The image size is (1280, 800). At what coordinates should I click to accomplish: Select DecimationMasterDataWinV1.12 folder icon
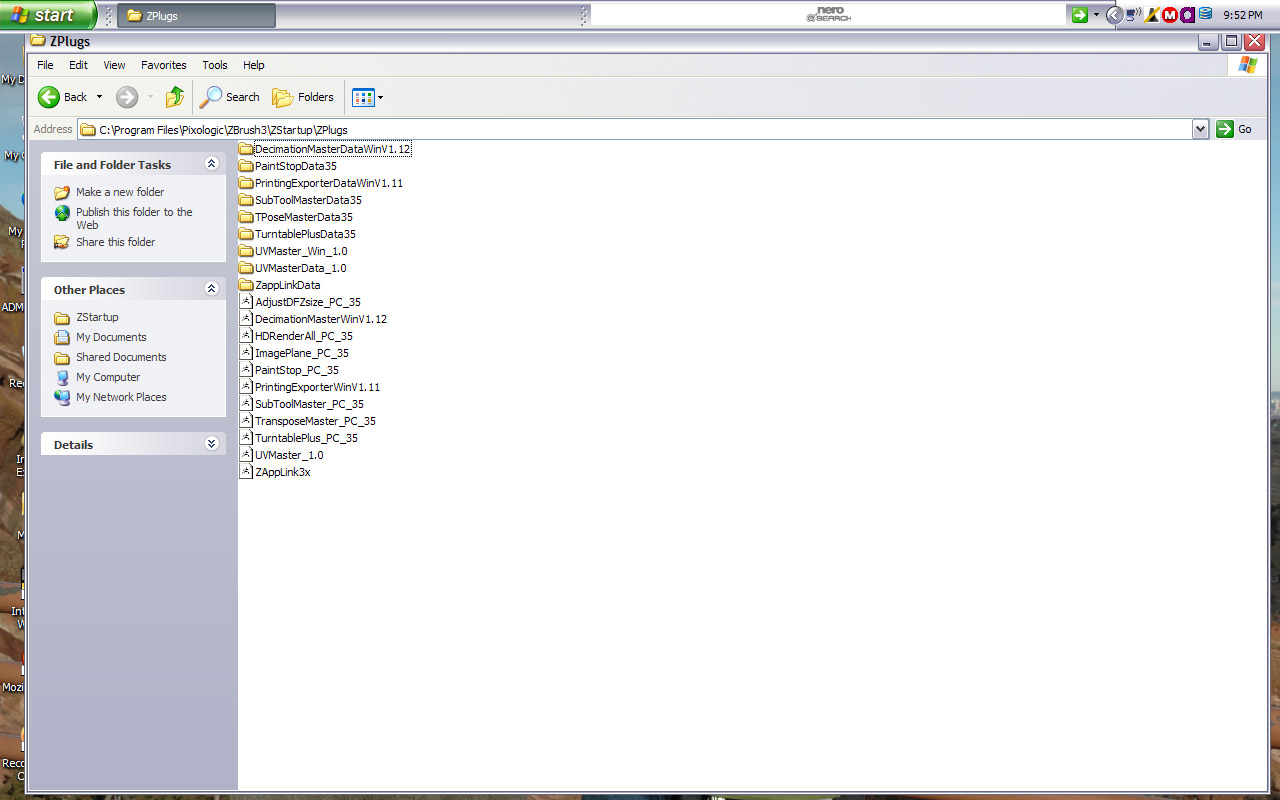246,149
